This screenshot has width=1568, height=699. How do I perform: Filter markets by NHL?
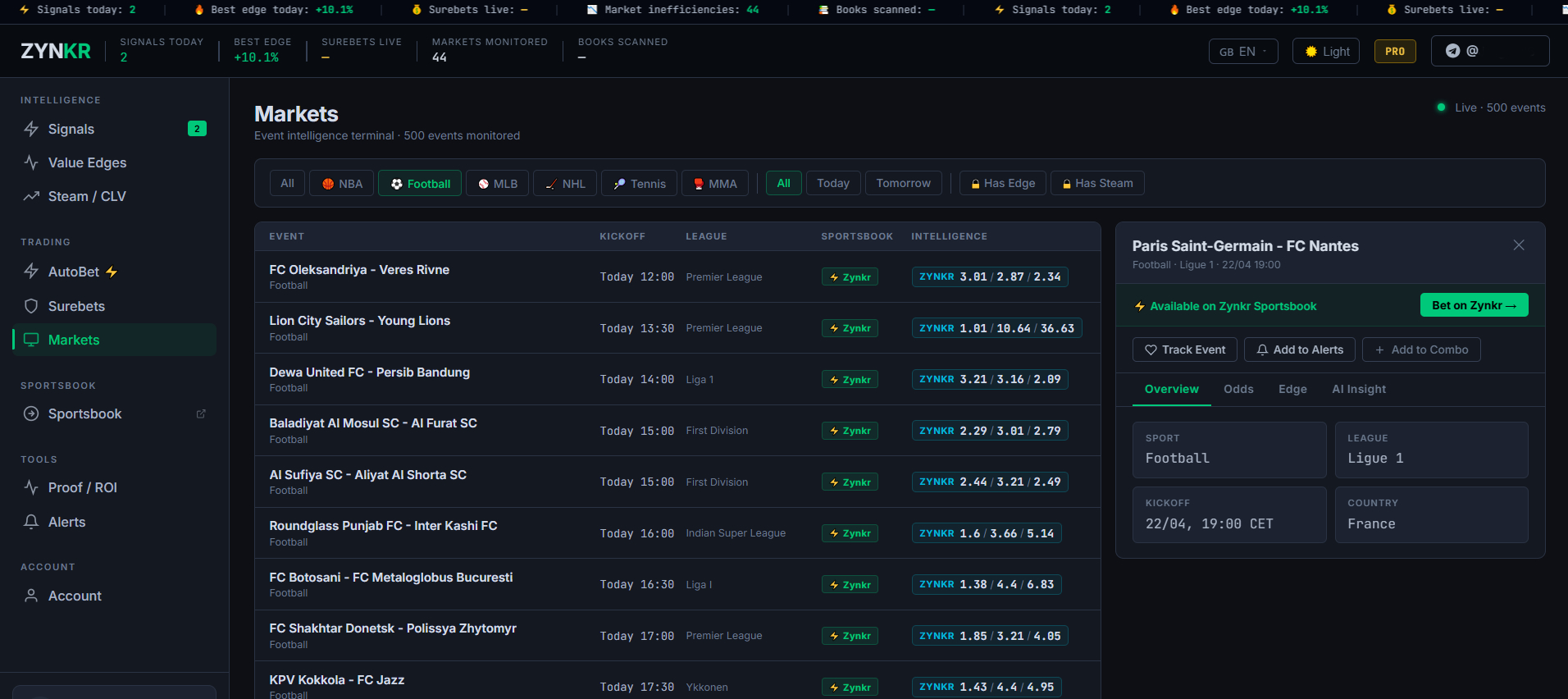coord(565,184)
